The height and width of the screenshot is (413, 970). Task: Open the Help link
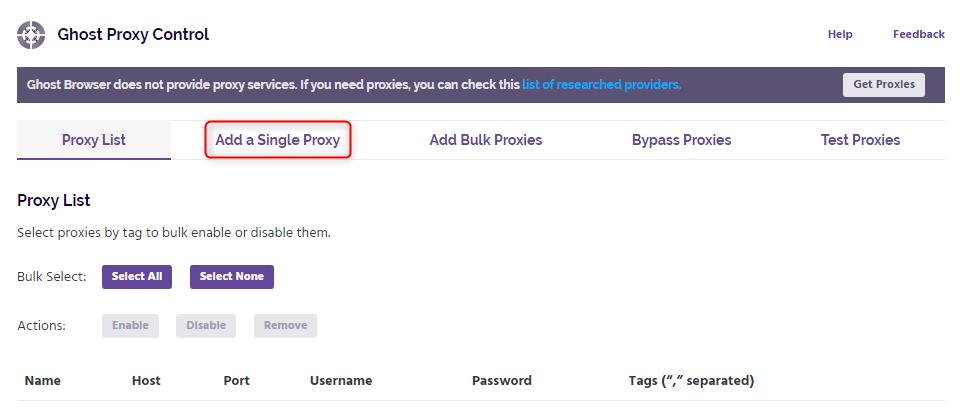point(840,35)
